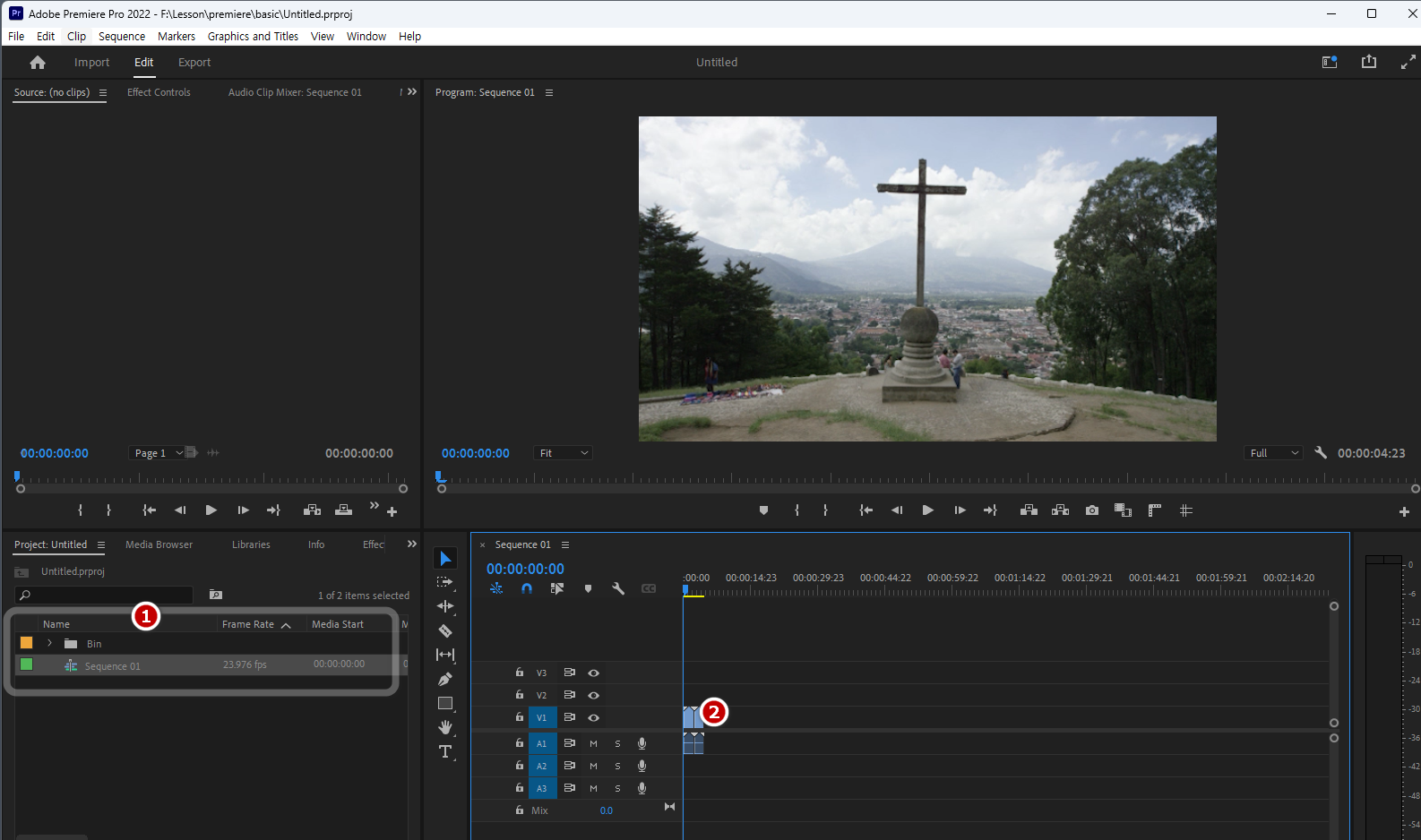Click the project panel search field
The height and width of the screenshot is (840, 1421).
(108, 595)
